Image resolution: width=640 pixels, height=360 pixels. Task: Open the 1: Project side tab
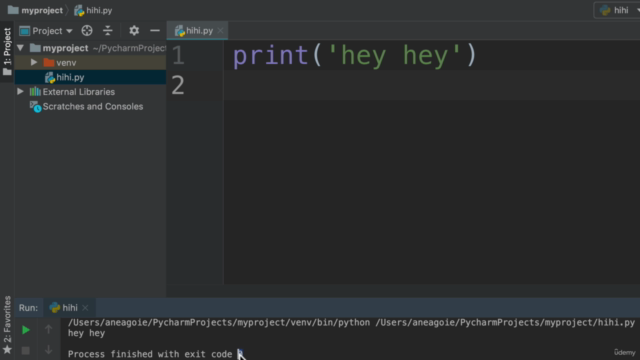[x=7, y=51]
